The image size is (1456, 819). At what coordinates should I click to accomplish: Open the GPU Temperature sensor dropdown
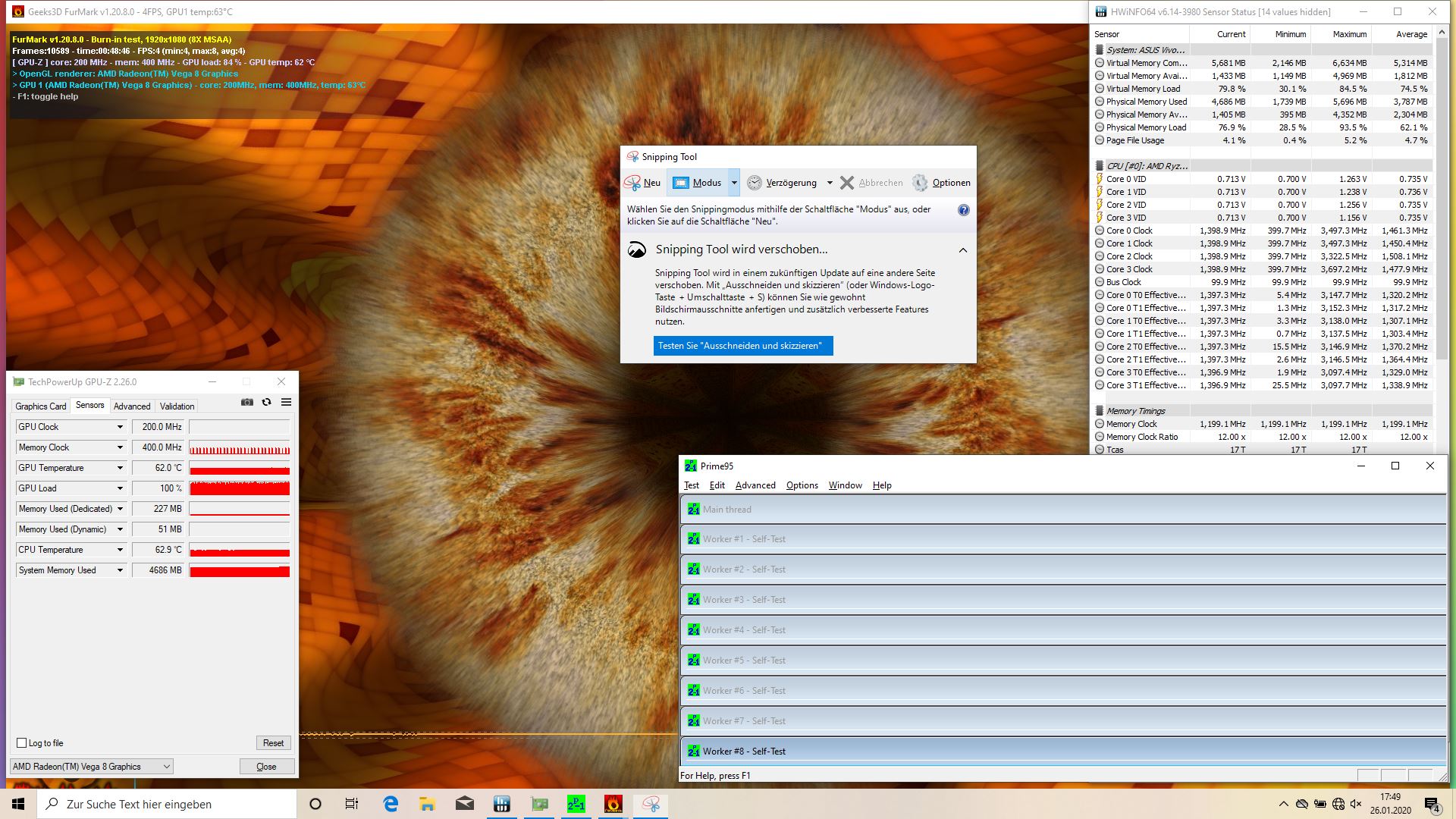(x=120, y=468)
